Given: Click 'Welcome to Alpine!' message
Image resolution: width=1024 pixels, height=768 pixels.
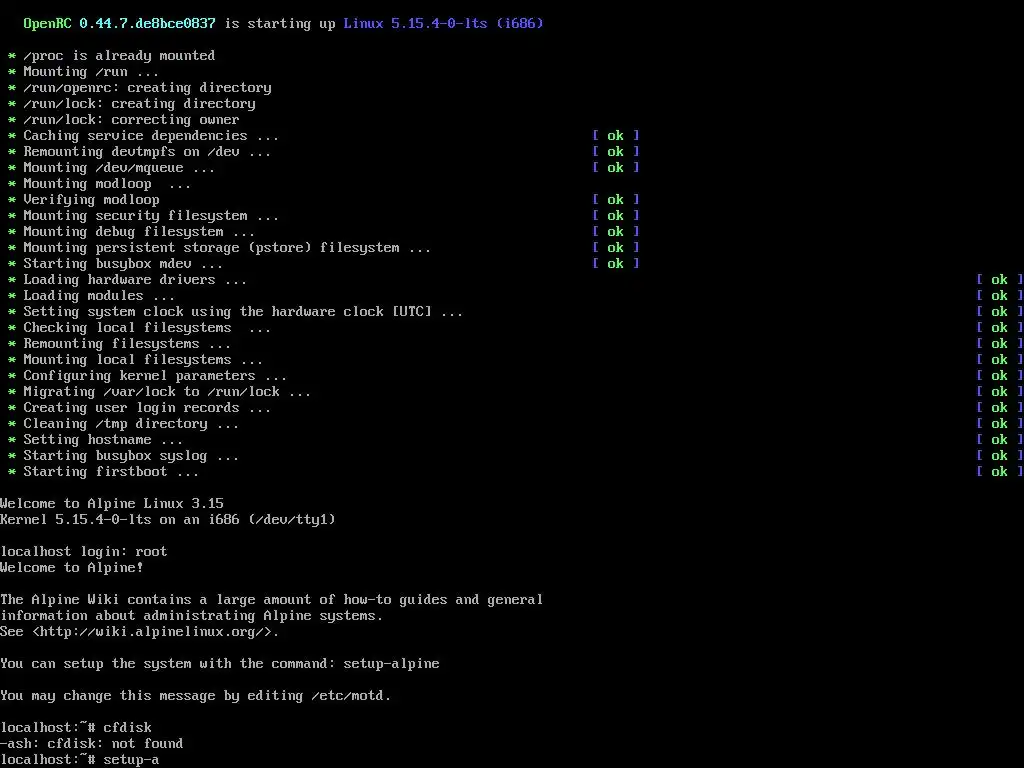Looking at the screenshot, I should (x=72, y=568).
